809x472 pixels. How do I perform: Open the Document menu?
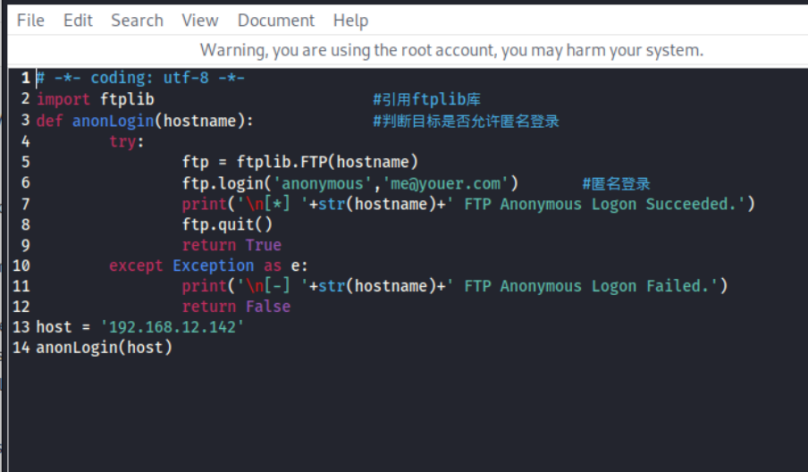[275, 20]
